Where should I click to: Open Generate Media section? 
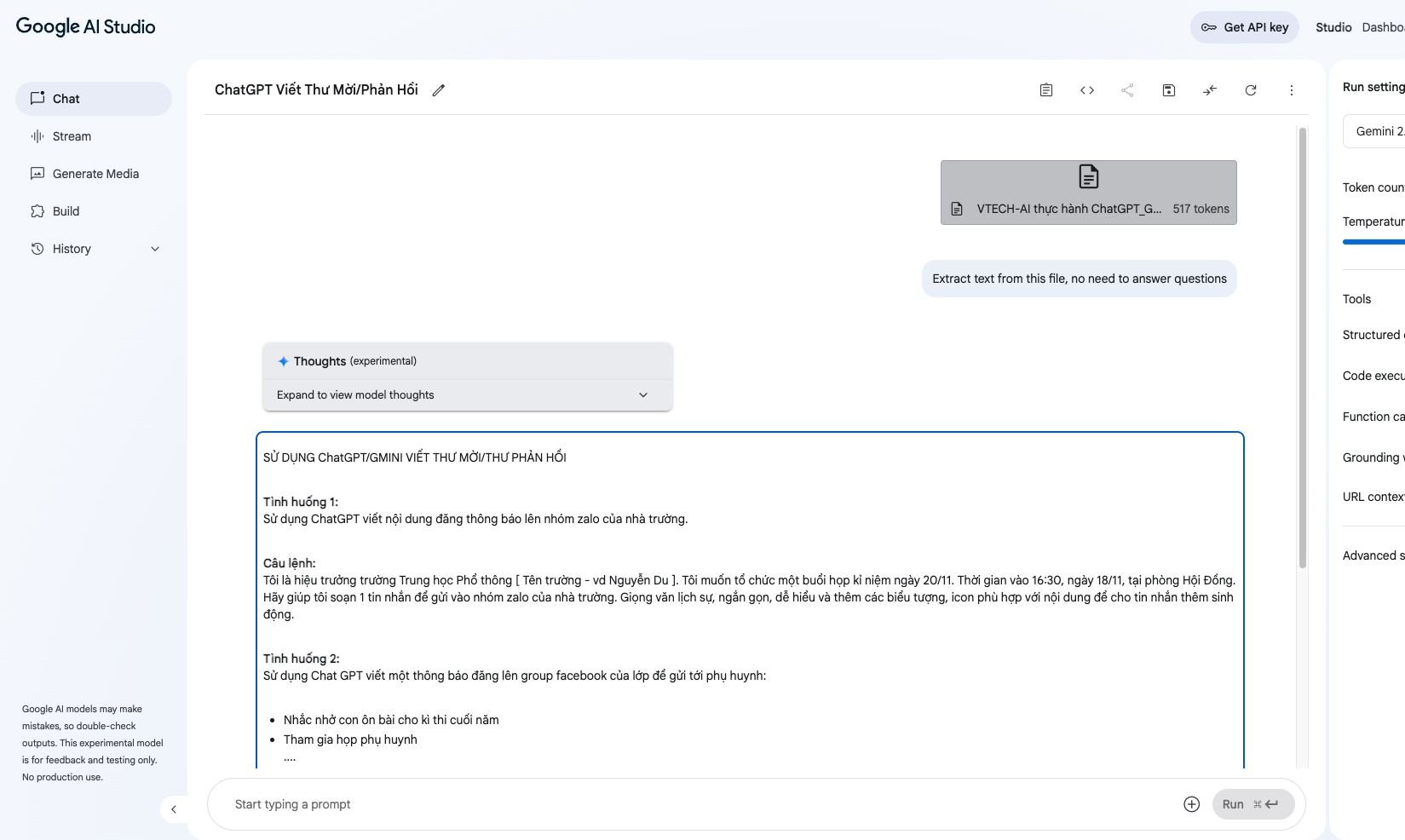(94, 174)
